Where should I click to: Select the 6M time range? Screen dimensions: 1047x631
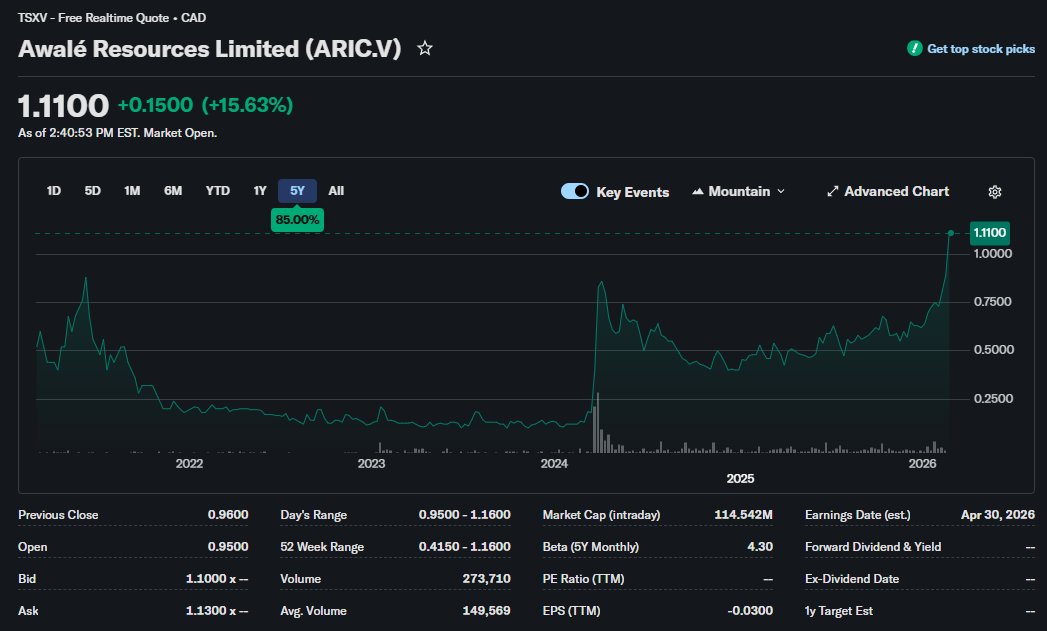point(173,191)
